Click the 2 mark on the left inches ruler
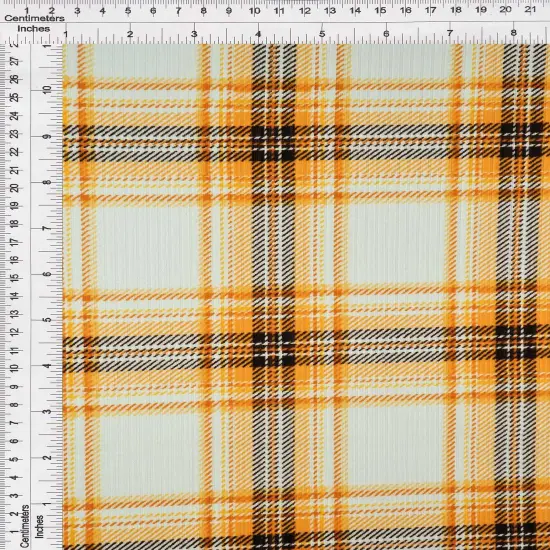Image resolution: width=550 pixels, height=550 pixels. (x=47, y=457)
